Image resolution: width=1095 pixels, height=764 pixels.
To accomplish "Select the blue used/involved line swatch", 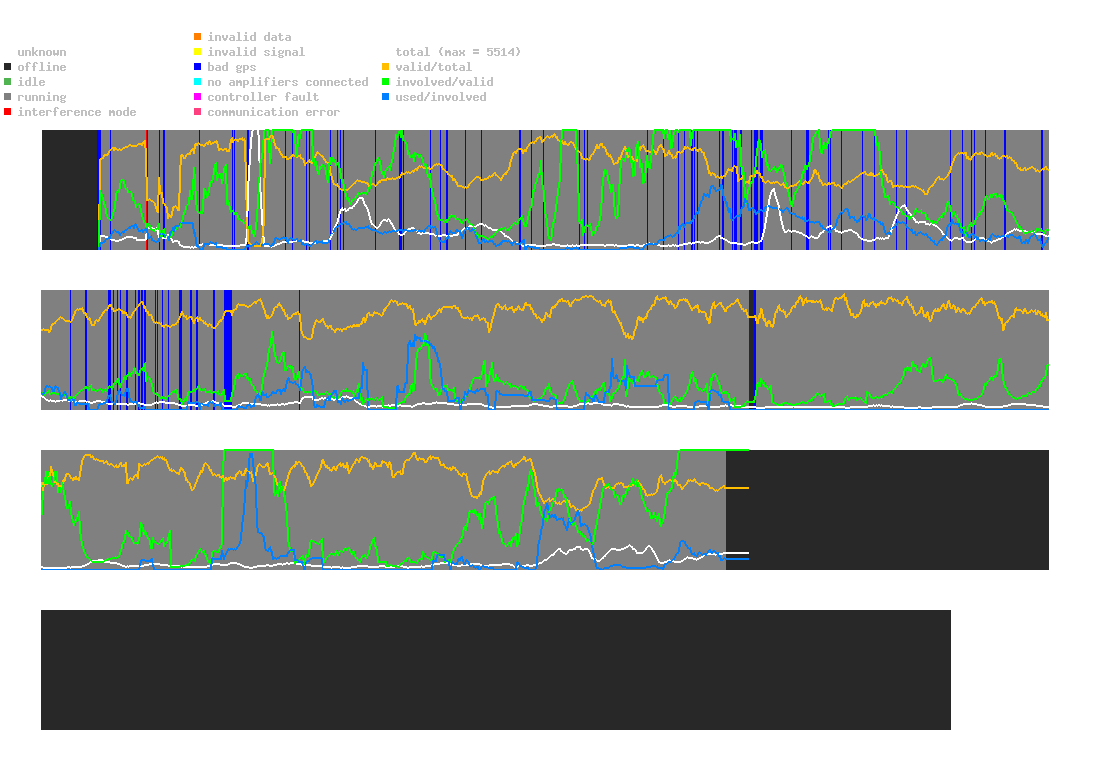I will click(x=386, y=97).
